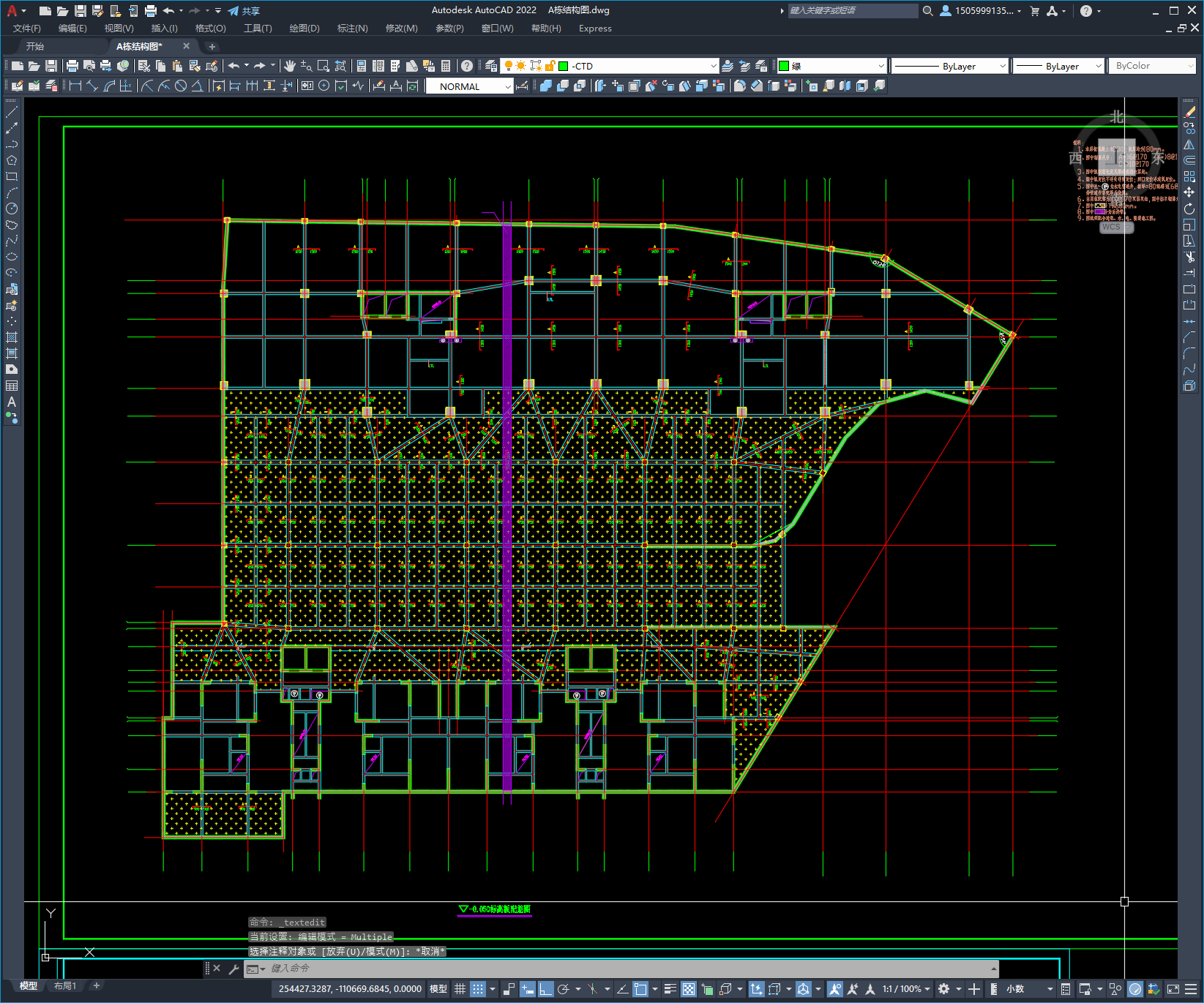1204x1003 pixels.
Task: Click the Dimension Style icon beside NORMAL
Action: pyautogui.click(x=522, y=86)
